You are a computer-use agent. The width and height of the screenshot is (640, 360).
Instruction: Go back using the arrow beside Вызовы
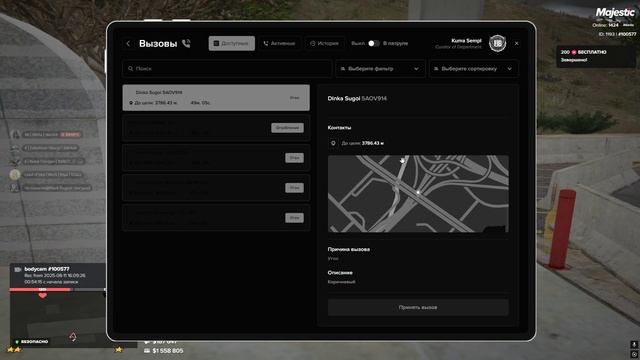tap(128, 43)
